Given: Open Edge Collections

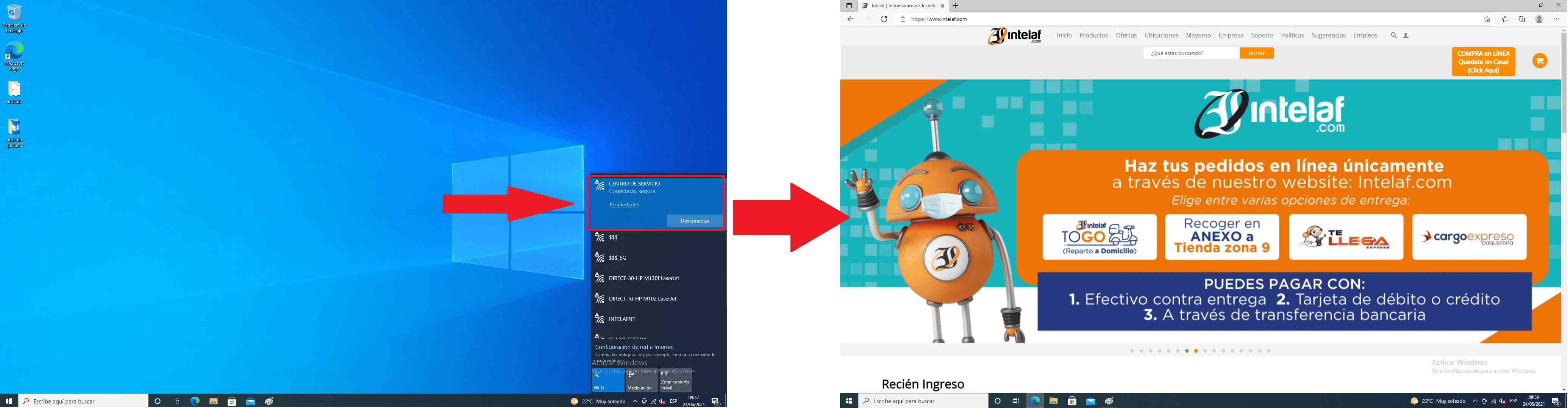Looking at the screenshot, I should [1522, 19].
